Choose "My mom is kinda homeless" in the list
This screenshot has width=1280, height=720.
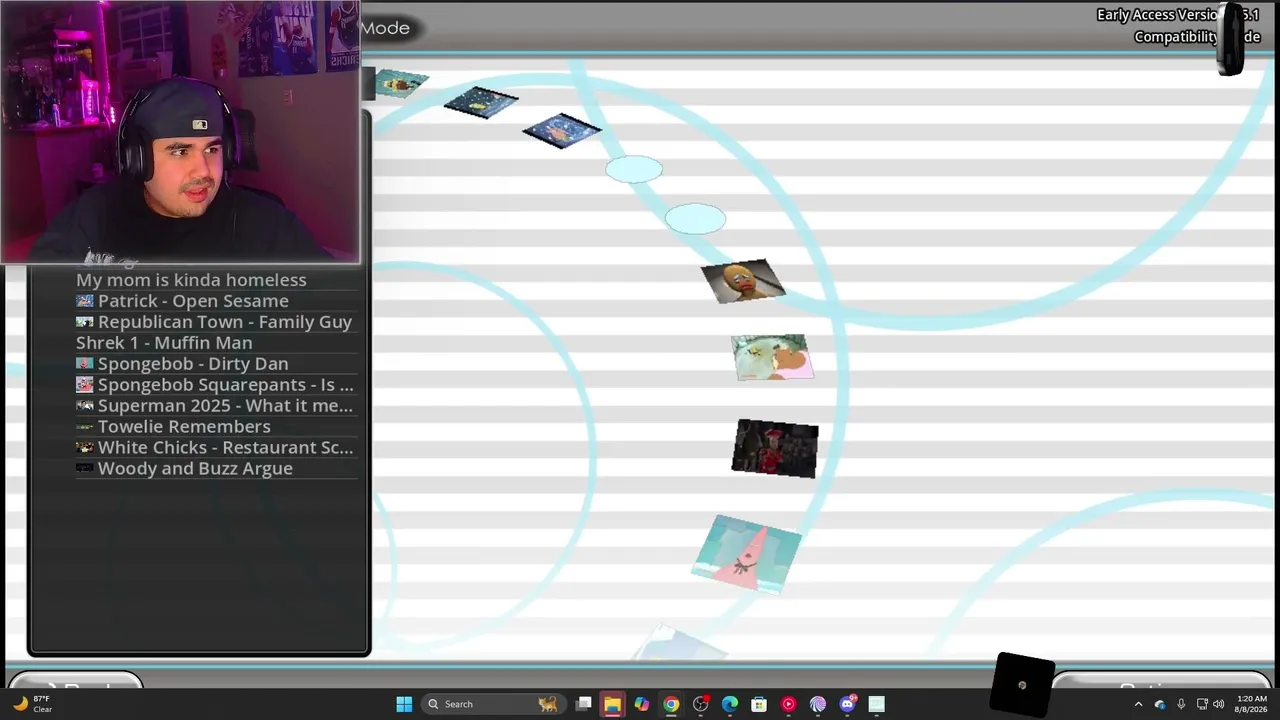pos(191,280)
